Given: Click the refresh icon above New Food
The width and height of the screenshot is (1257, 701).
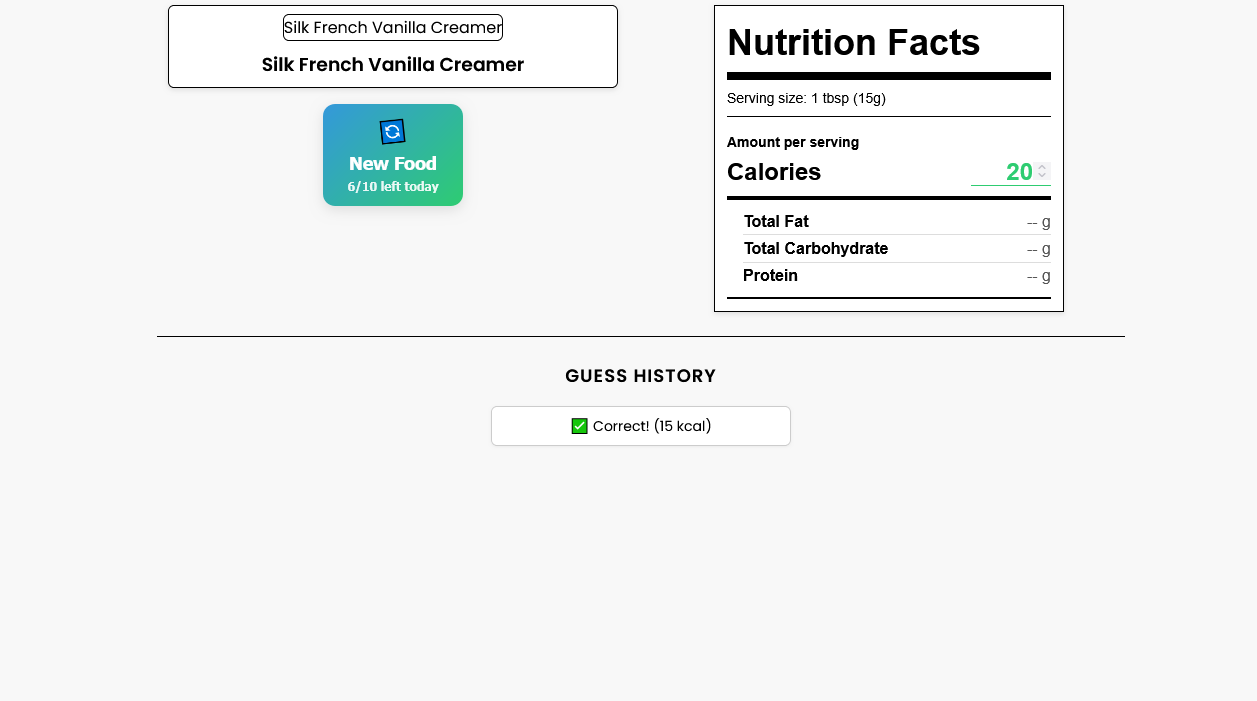Looking at the screenshot, I should point(392,132).
